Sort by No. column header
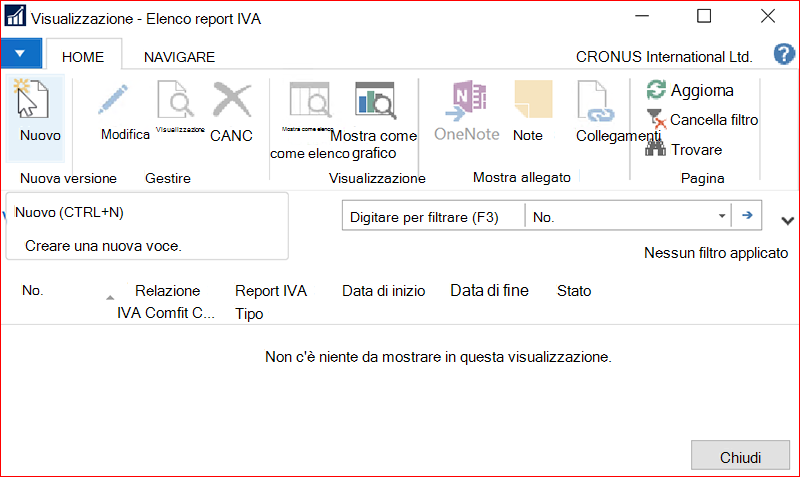This screenshot has height=477, width=800. click(33, 290)
